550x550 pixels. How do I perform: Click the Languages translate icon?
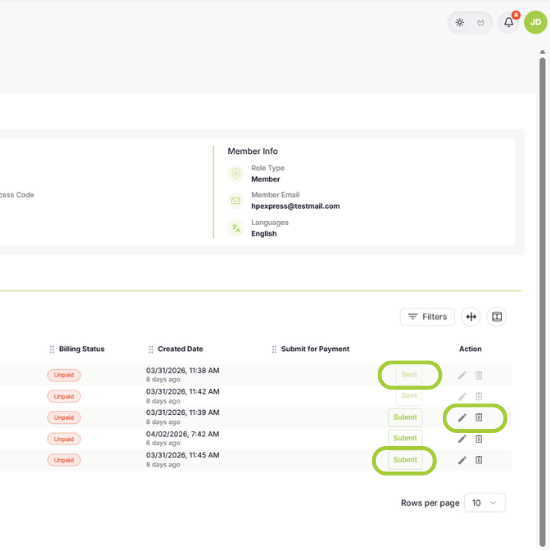[236, 228]
